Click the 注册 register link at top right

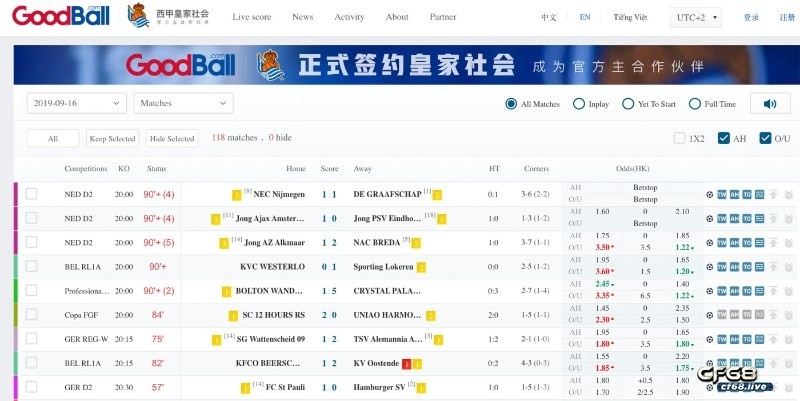[787, 17]
